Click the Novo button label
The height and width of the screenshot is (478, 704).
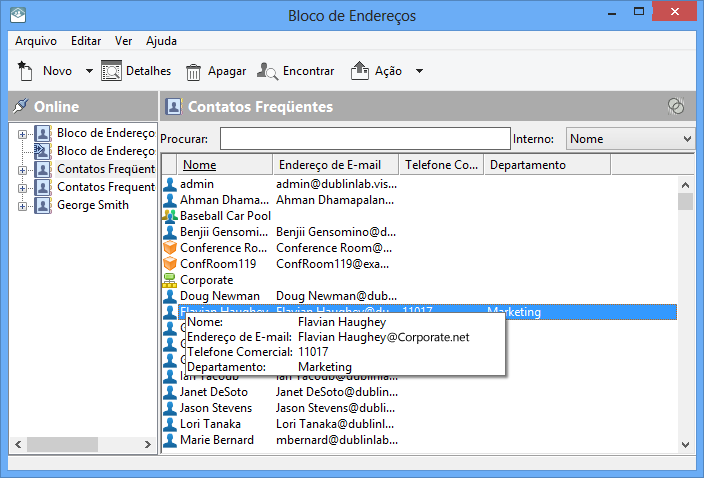point(57,71)
